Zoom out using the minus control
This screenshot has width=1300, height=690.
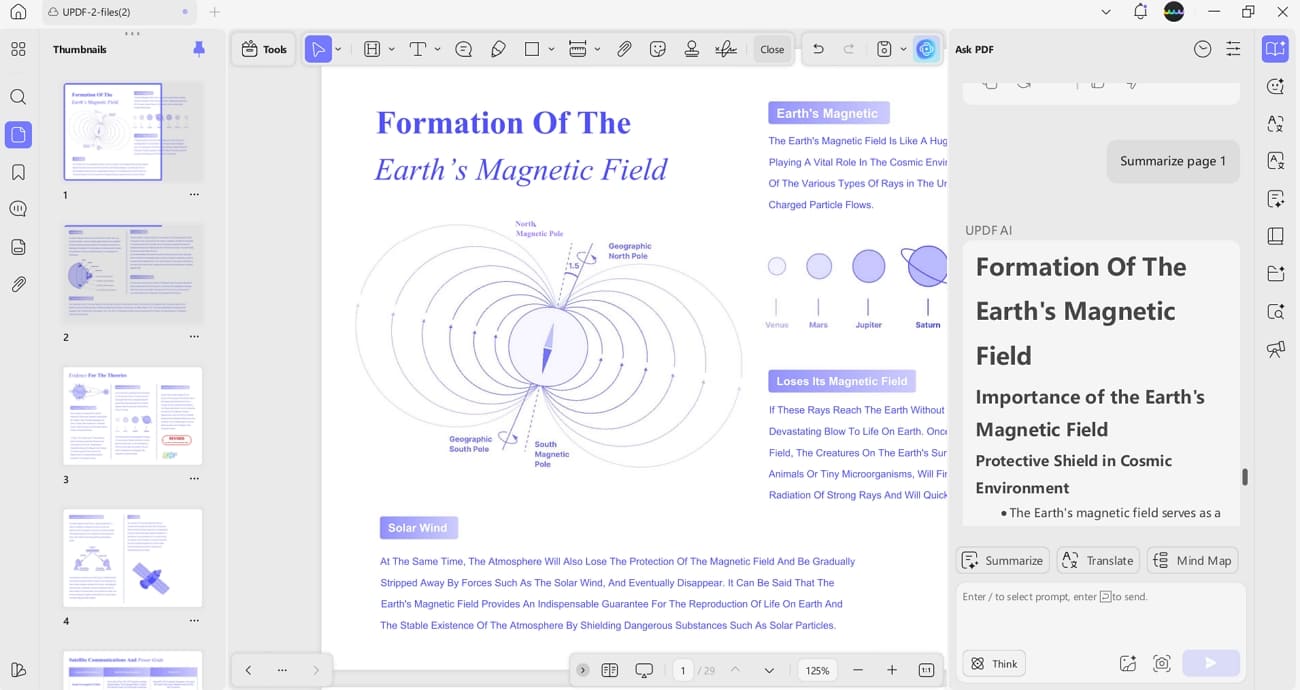click(857, 670)
